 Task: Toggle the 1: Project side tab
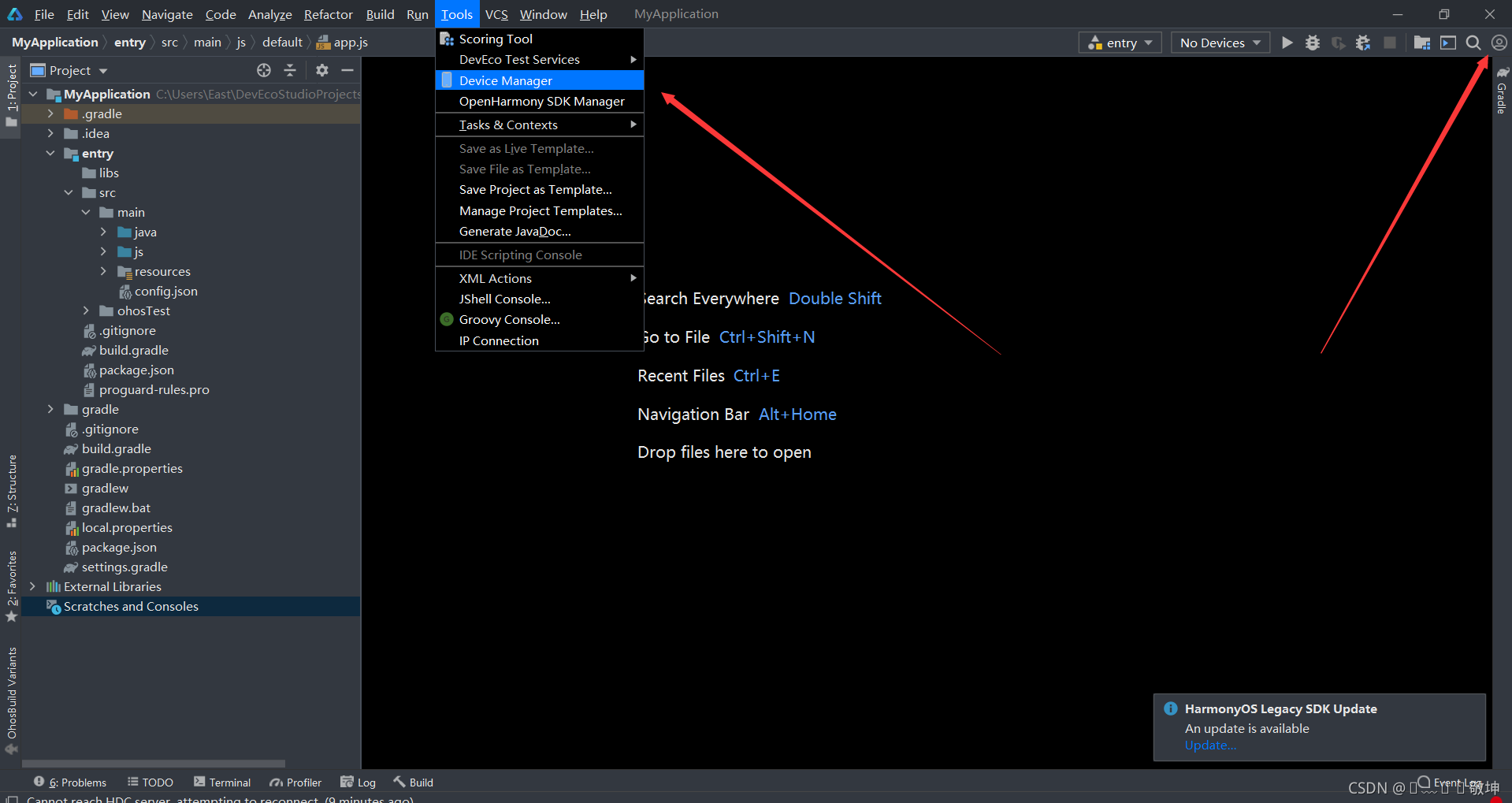click(x=11, y=96)
